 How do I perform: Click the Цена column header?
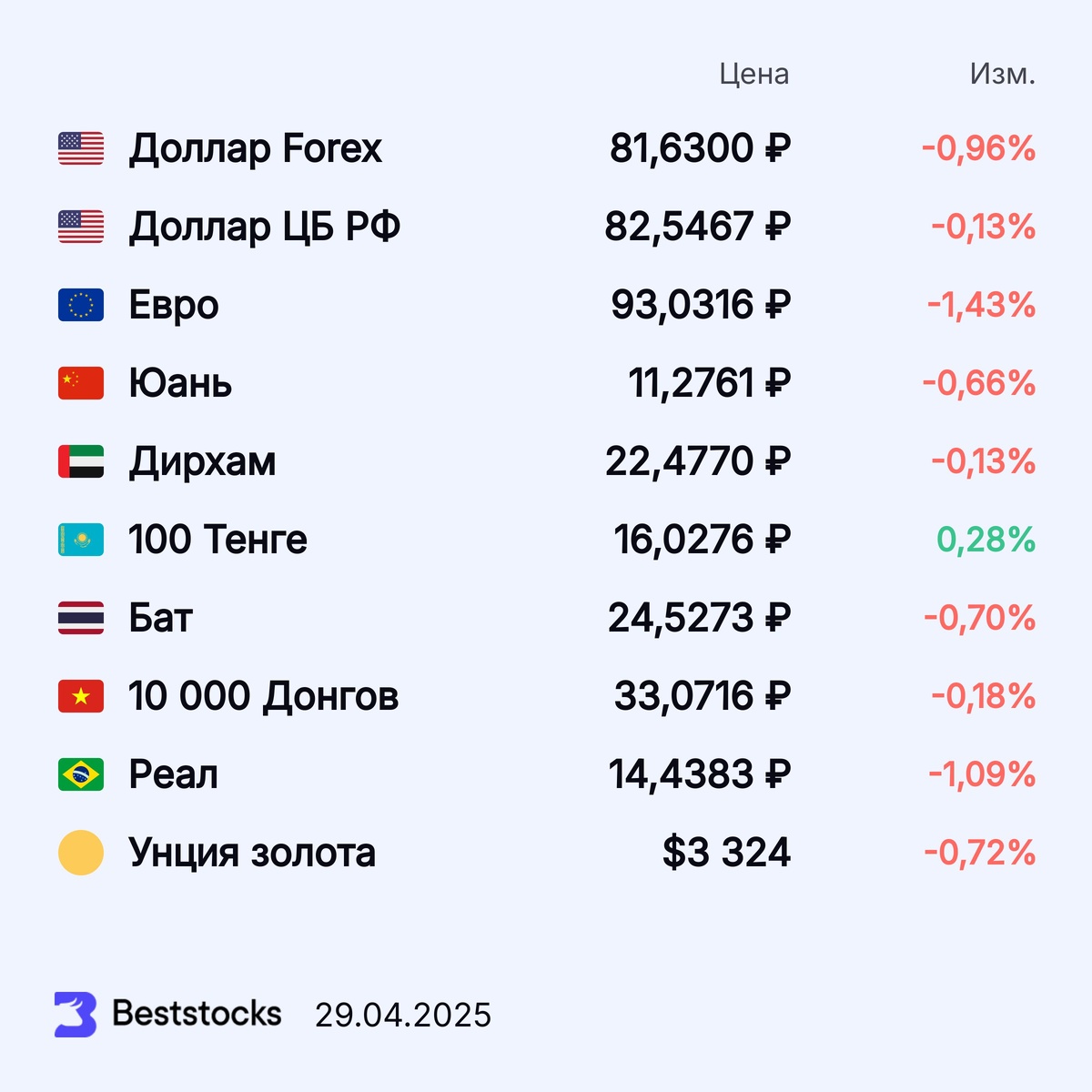click(x=753, y=74)
